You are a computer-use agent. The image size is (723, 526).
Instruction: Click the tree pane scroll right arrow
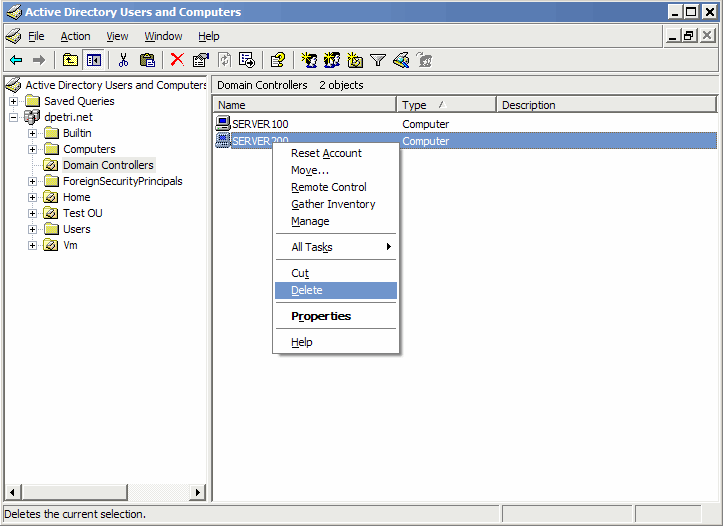[x=197, y=492]
